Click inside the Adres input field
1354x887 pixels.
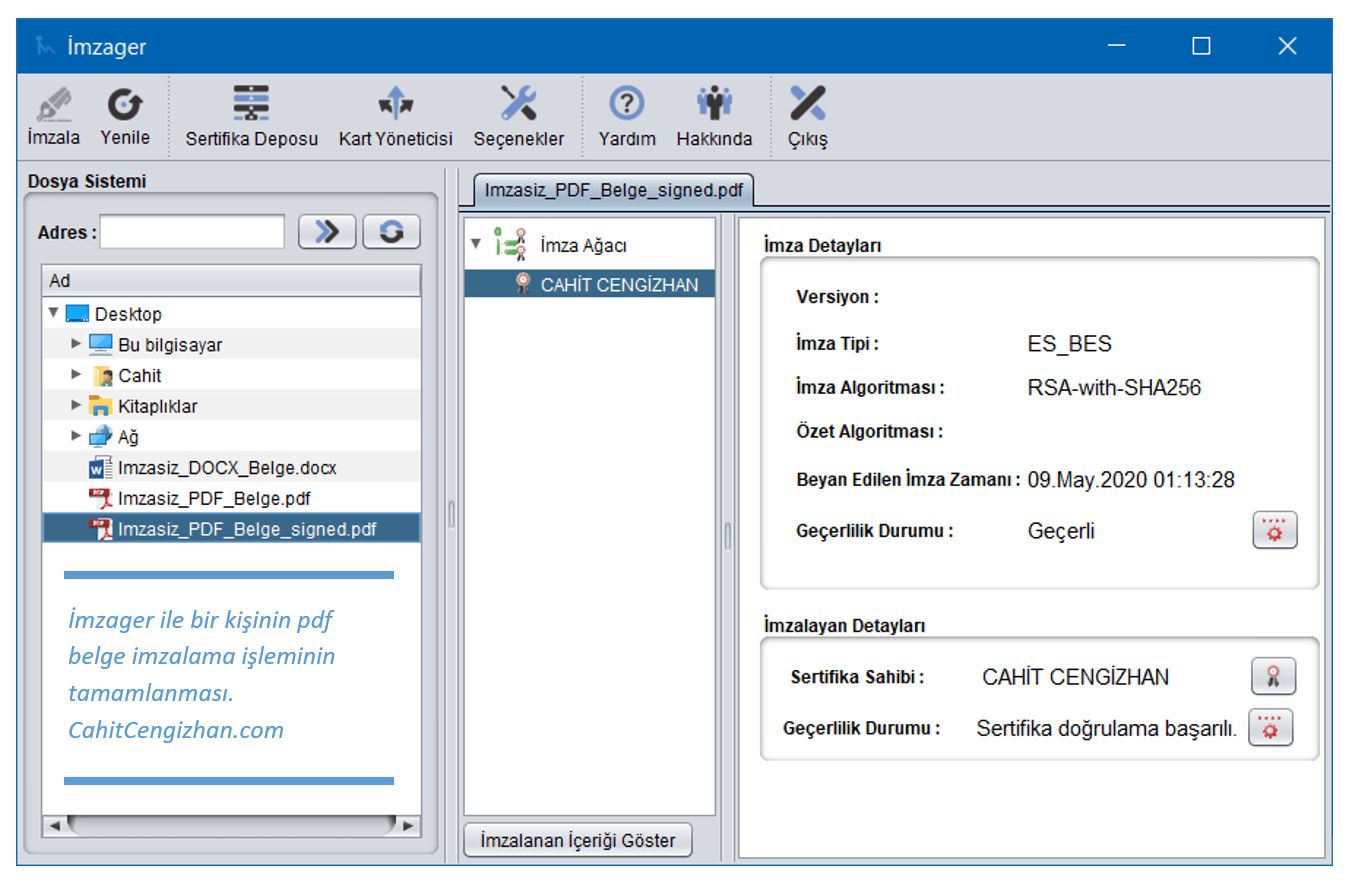(x=192, y=232)
